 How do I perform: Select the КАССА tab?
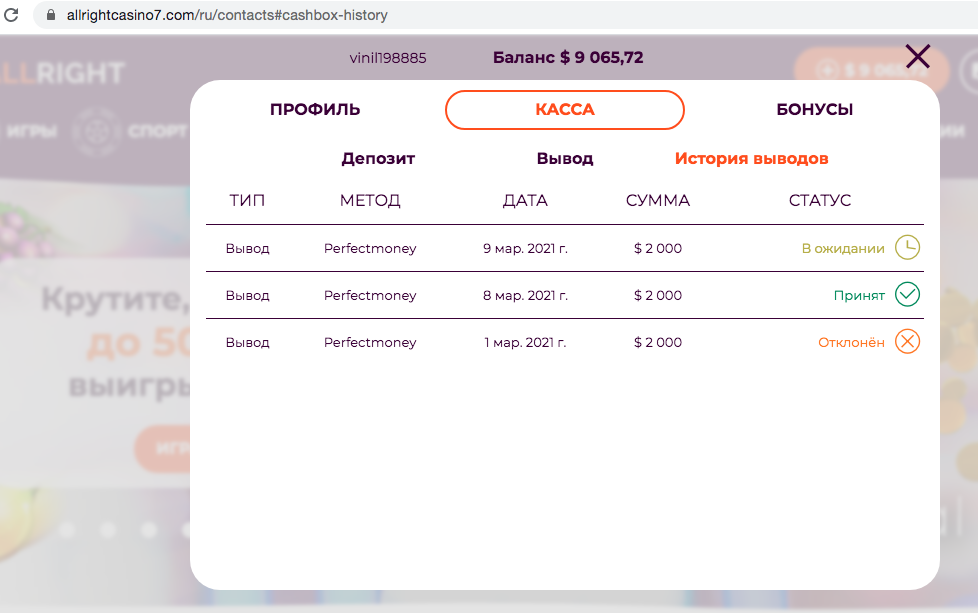point(564,110)
